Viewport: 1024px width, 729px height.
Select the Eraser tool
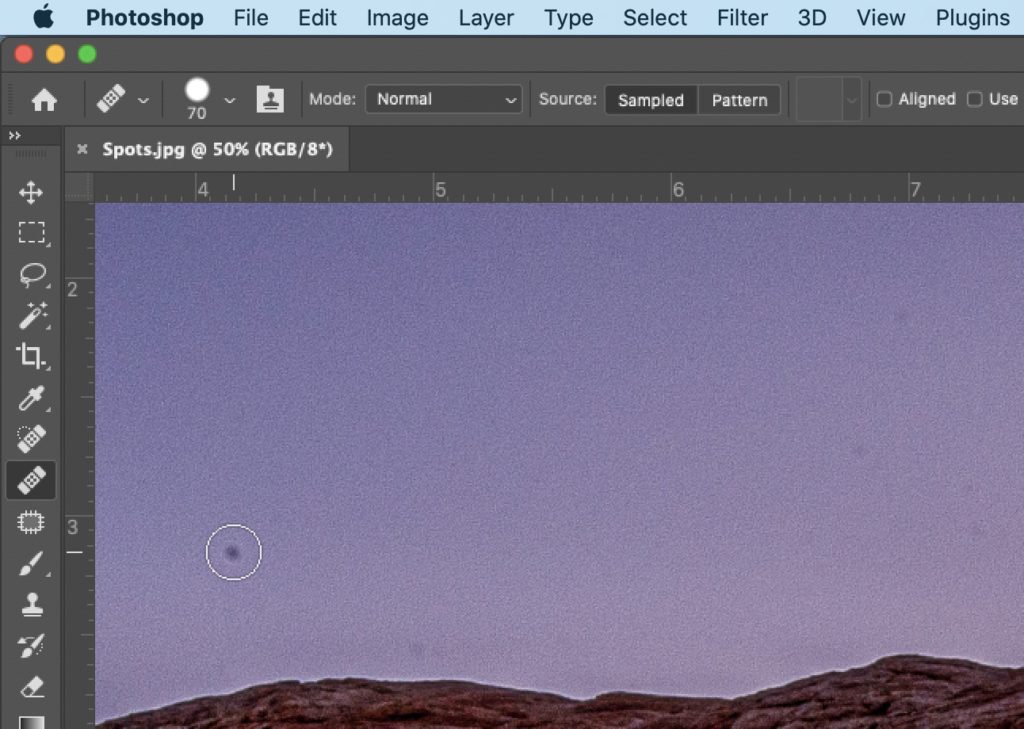(31, 687)
